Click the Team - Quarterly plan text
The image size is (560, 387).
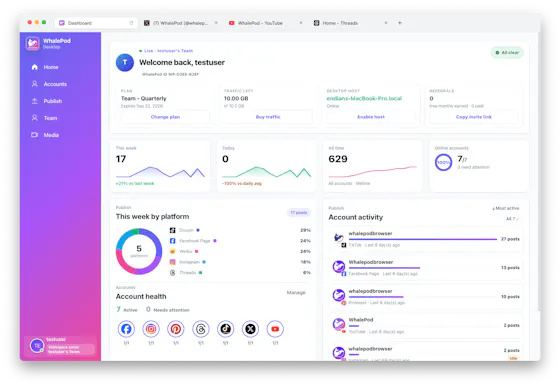click(144, 99)
